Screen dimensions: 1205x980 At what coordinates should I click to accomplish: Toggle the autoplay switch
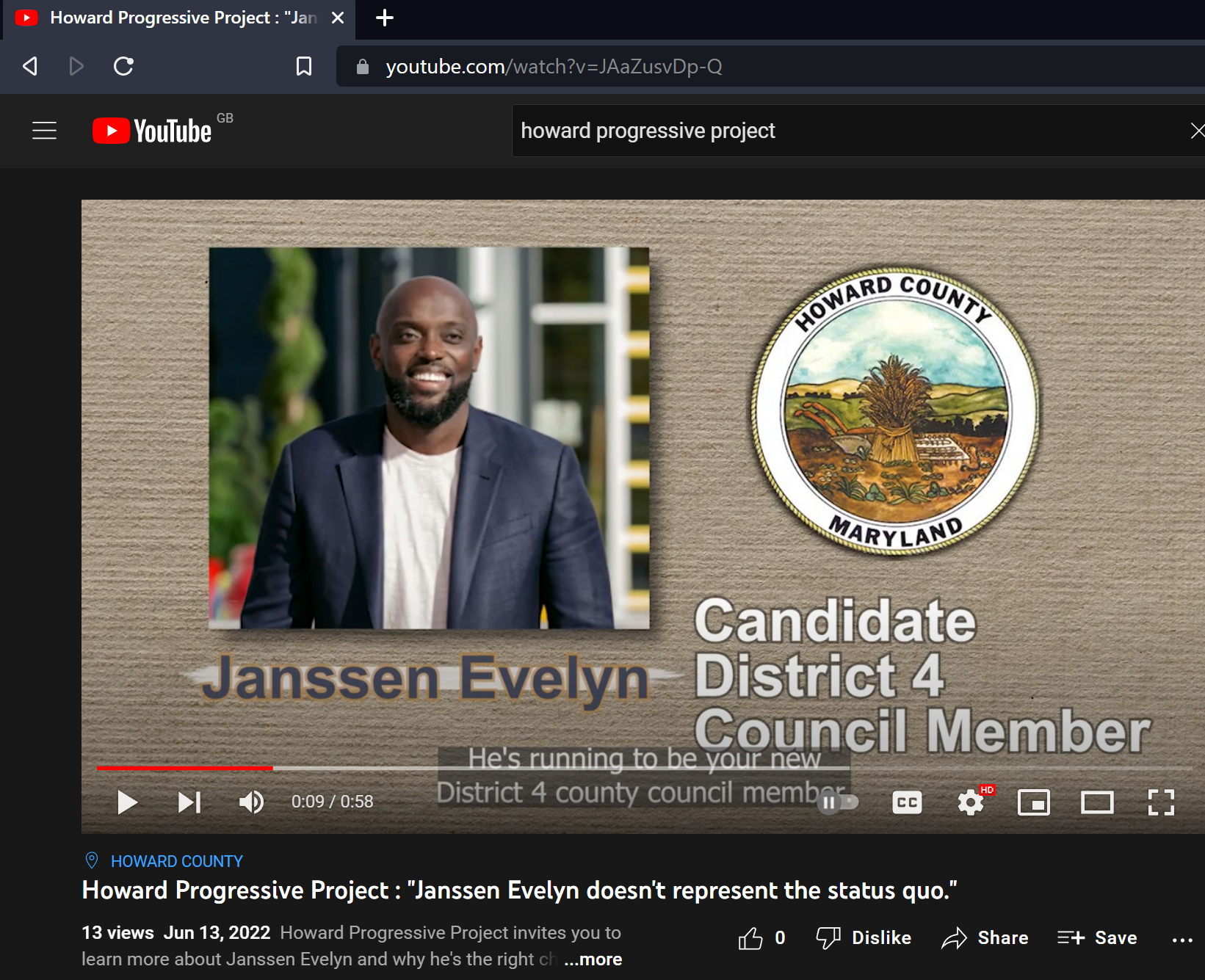click(x=838, y=802)
